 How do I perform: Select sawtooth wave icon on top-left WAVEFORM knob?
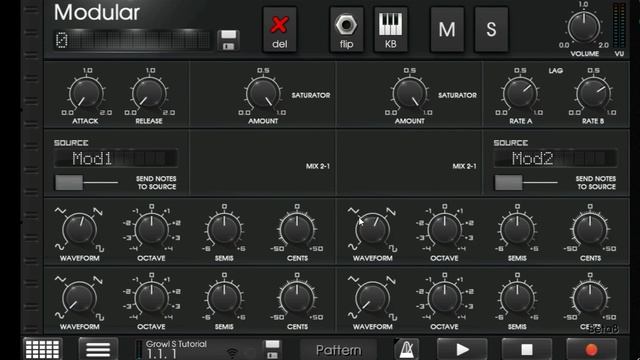point(98,211)
